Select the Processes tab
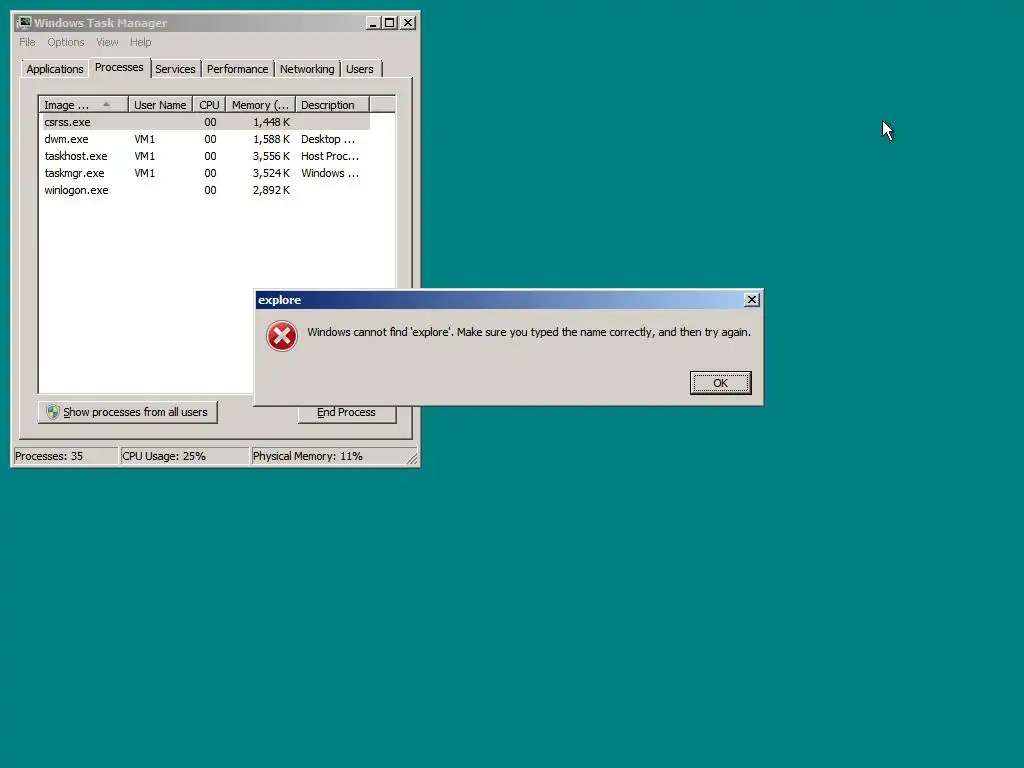This screenshot has width=1024, height=768. (x=119, y=67)
